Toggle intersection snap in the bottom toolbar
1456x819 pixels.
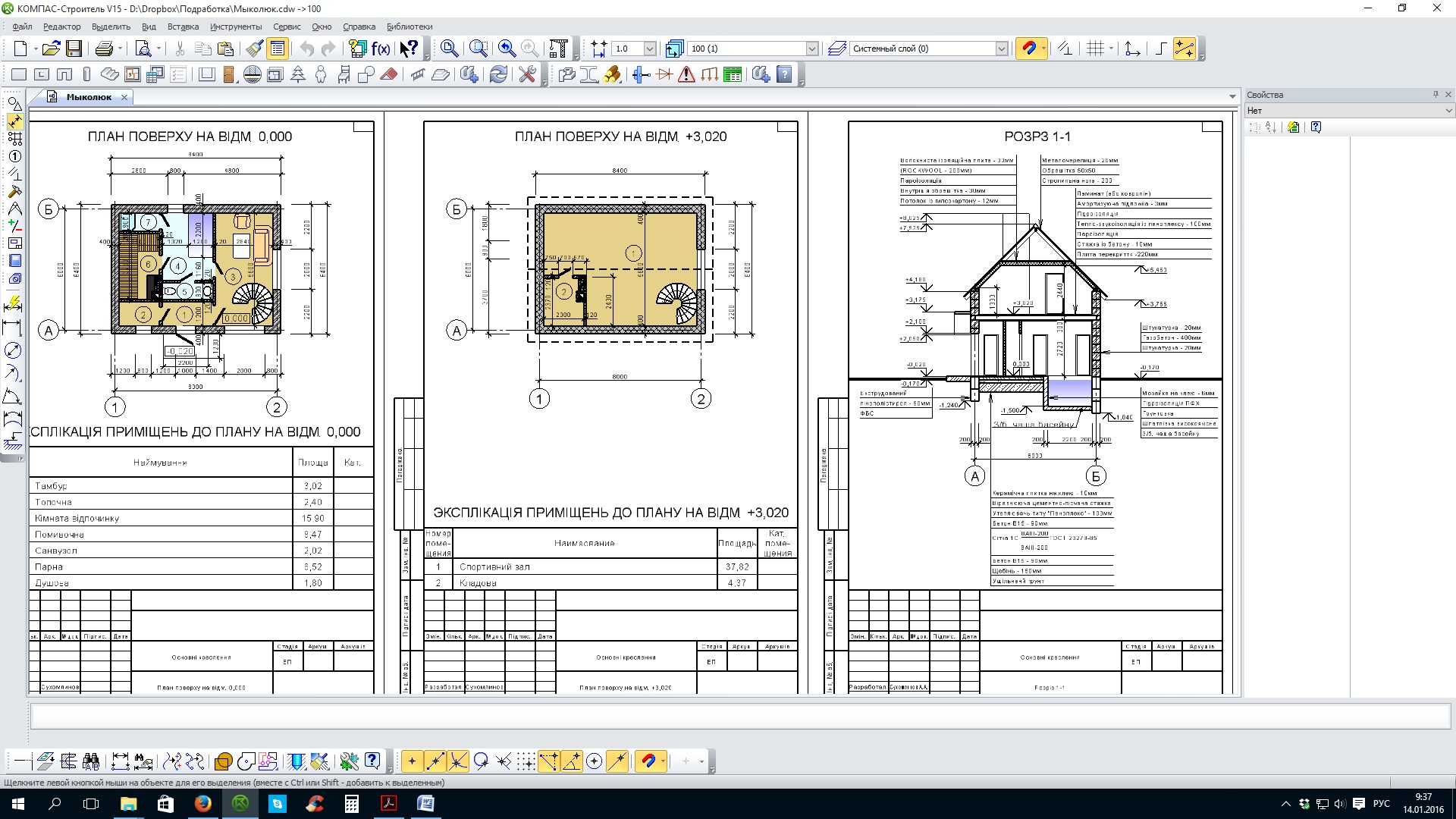point(457,761)
